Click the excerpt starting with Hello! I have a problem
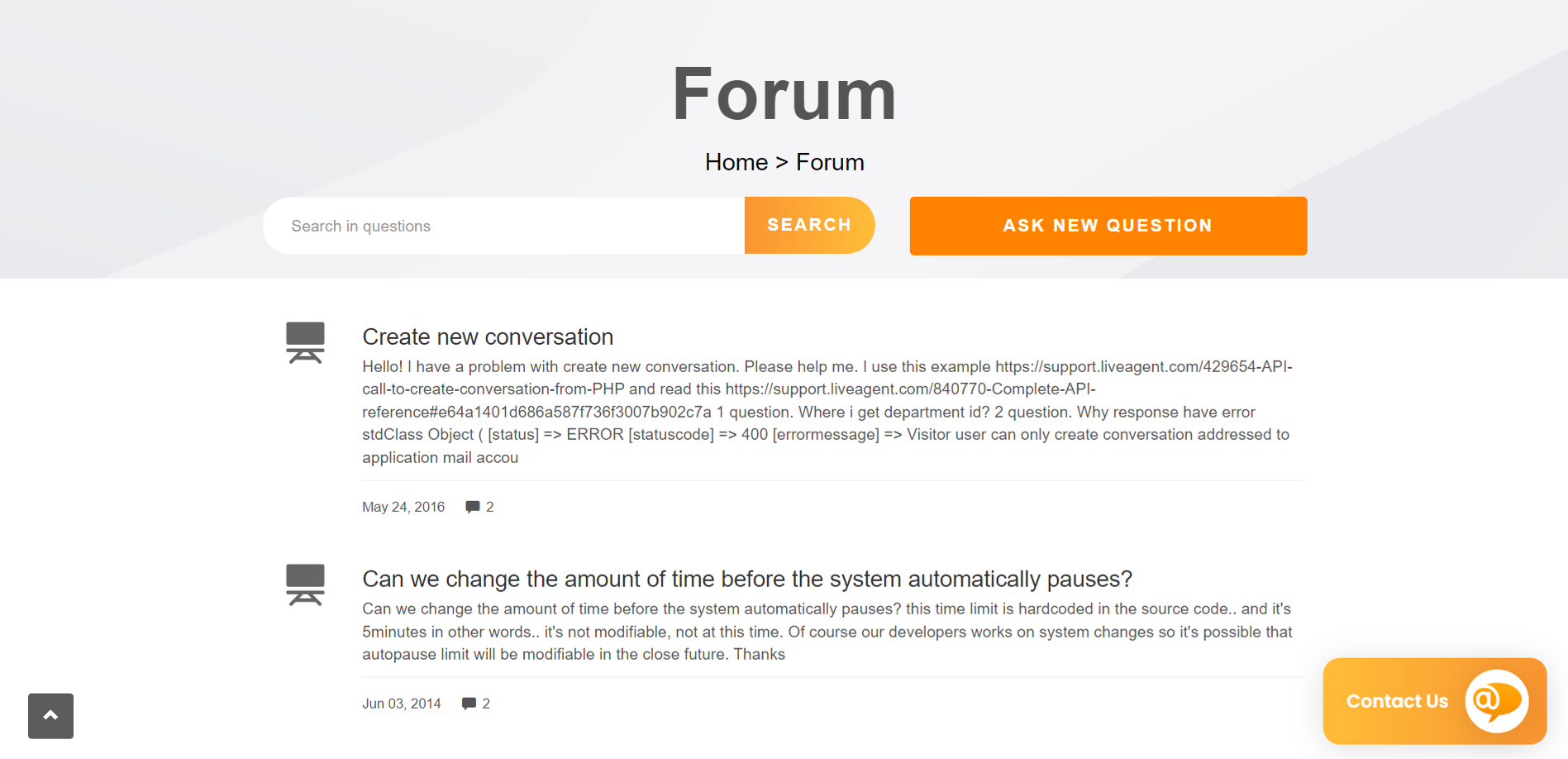The width and height of the screenshot is (1568, 759). 827,412
